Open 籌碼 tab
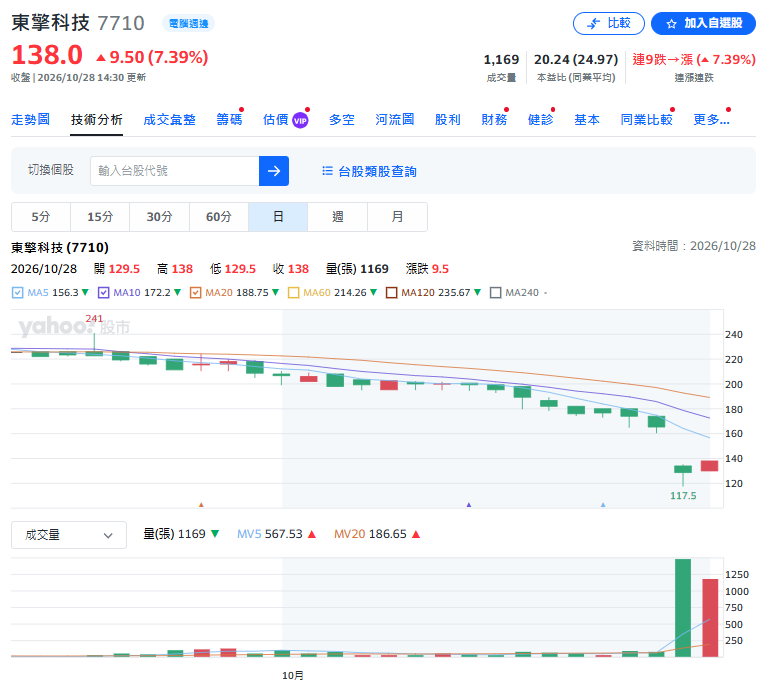759x685 pixels. pyautogui.click(x=229, y=120)
